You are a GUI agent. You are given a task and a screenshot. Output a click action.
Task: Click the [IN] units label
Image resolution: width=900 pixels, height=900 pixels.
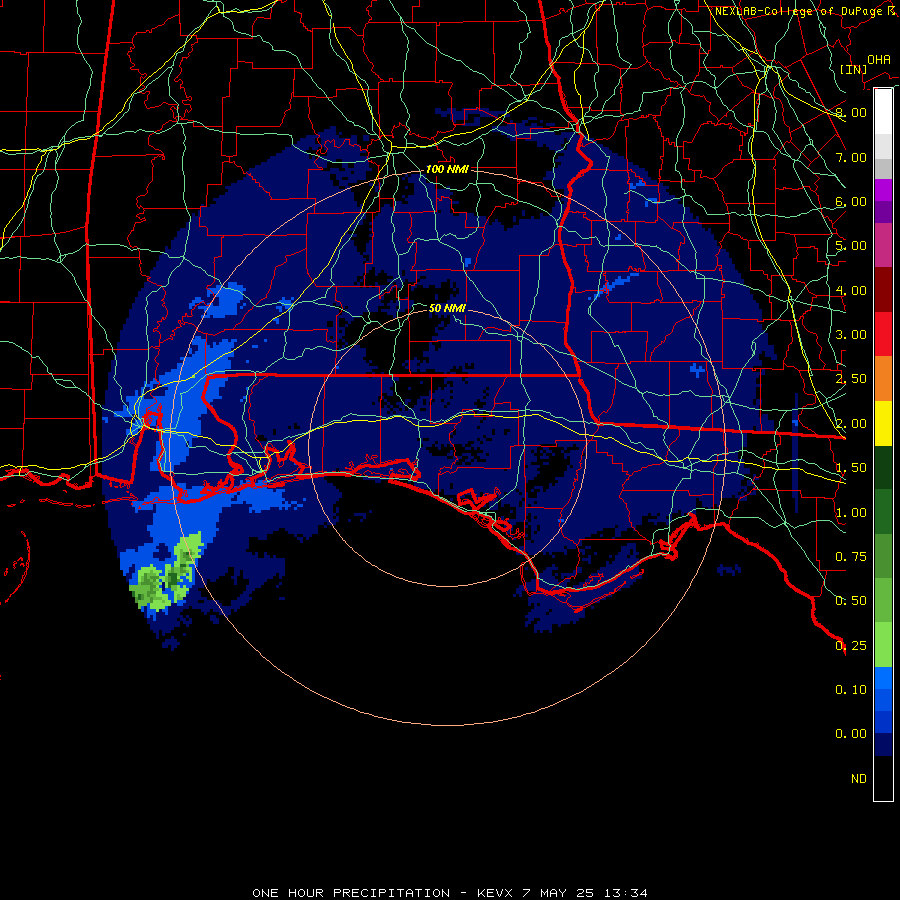(853, 69)
